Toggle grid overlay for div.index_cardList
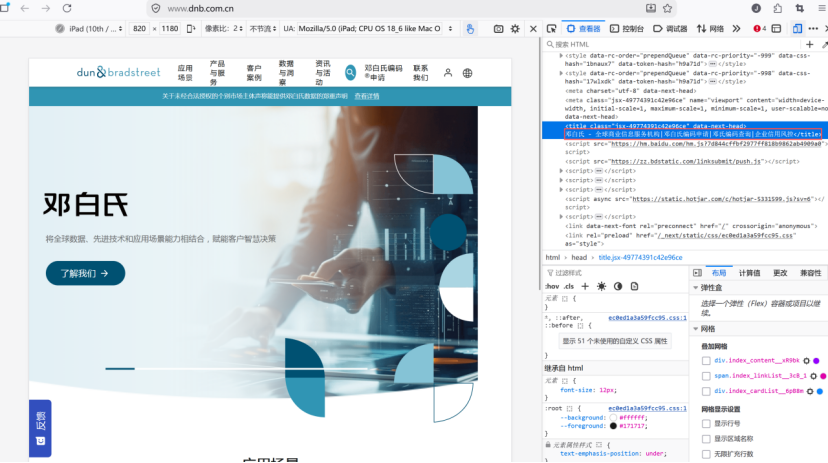Viewport: 828px width, 463px height. pyautogui.click(x=706, y=391)
